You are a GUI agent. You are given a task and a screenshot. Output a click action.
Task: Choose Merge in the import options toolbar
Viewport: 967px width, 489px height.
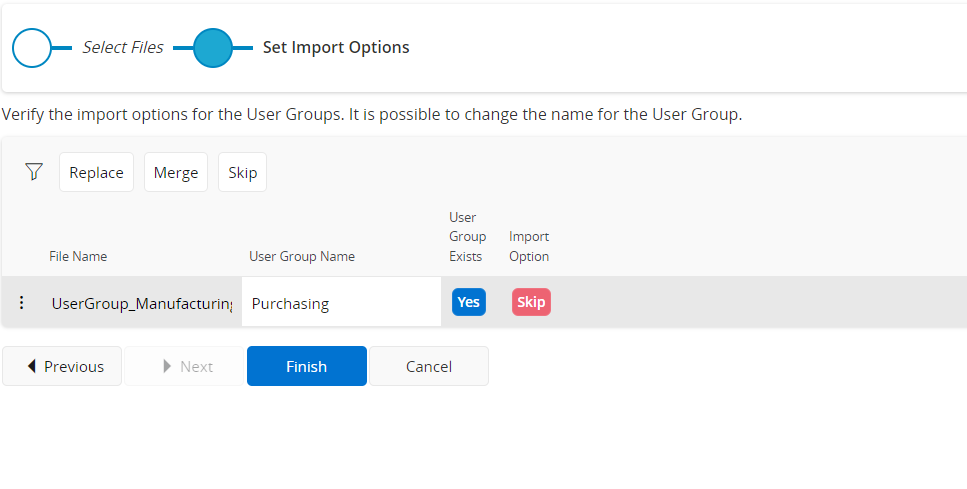pos(176,172)
